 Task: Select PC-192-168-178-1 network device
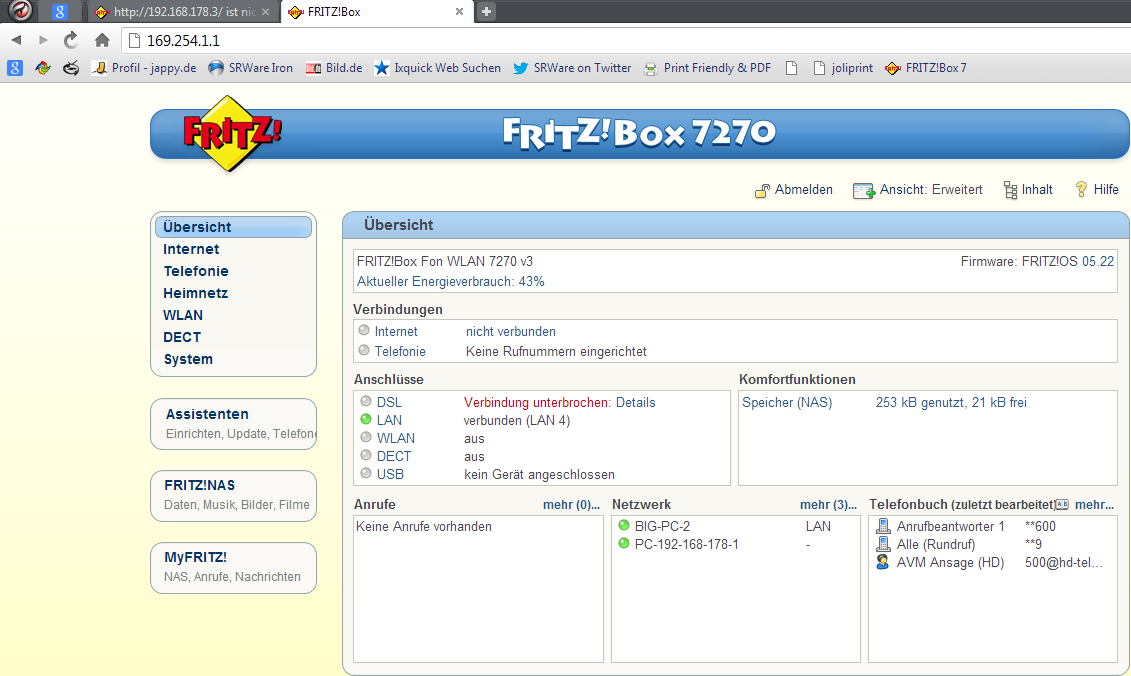click(687, 545)
